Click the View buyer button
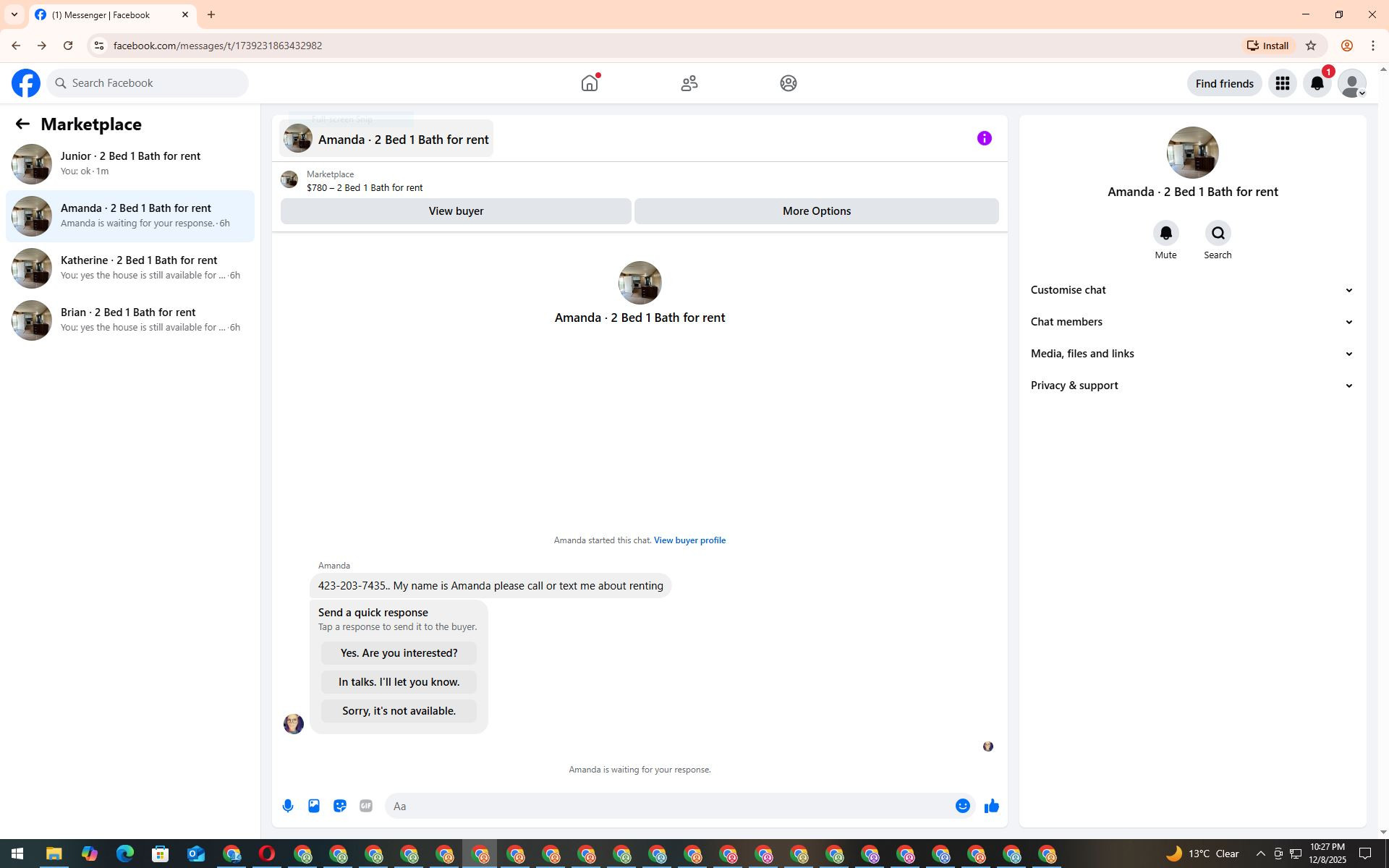 click(x=456, y=211)
